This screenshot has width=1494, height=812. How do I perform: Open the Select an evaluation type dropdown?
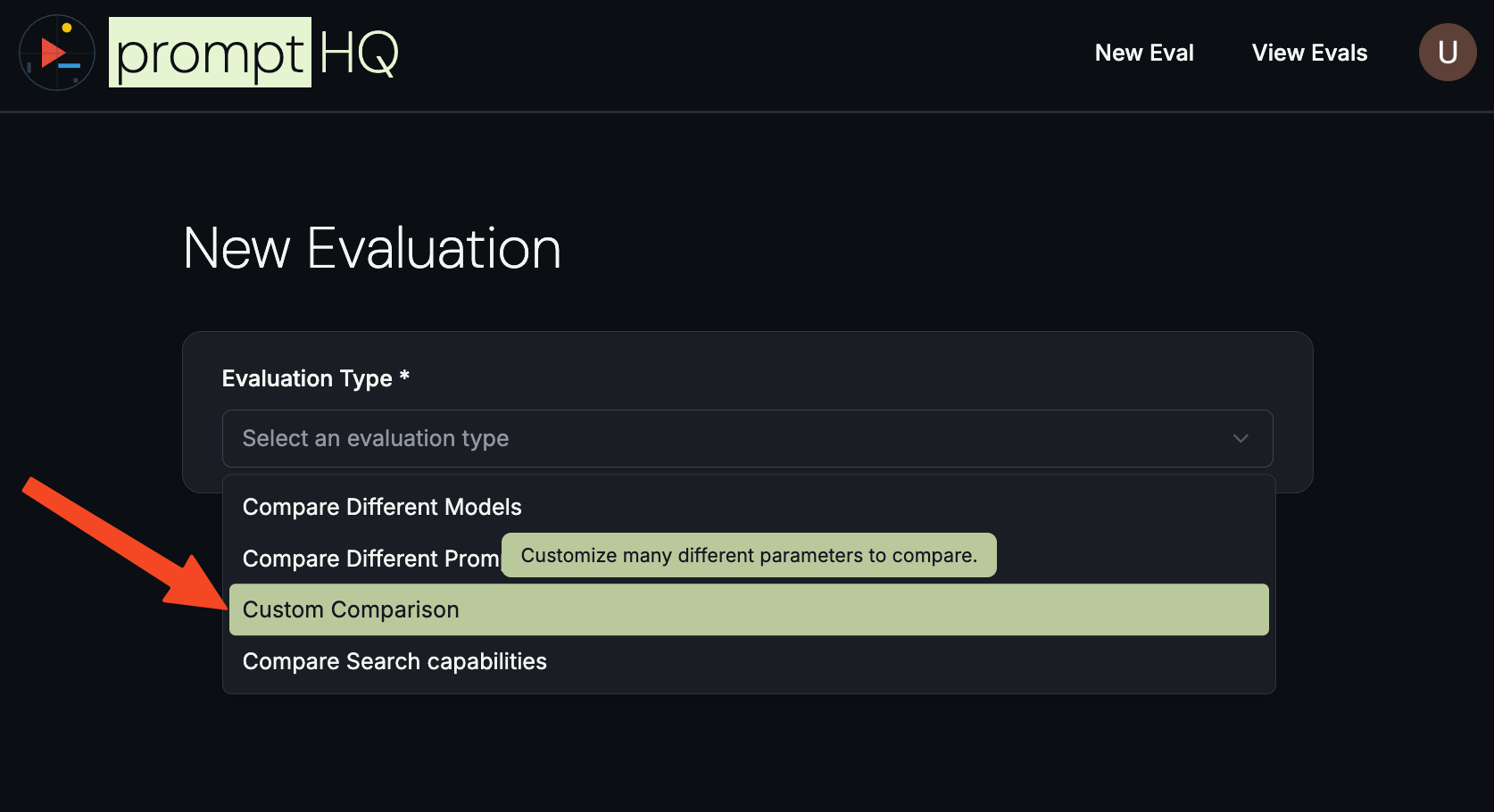[x=748, y=438]
